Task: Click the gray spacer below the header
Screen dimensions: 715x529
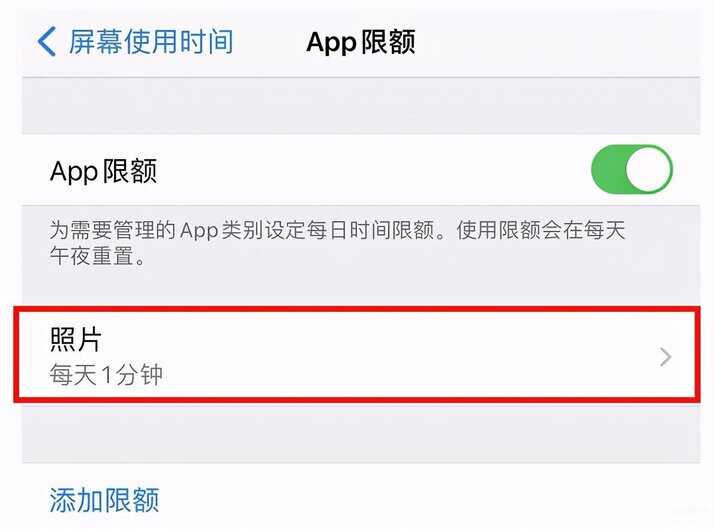Action: point(361,106)
